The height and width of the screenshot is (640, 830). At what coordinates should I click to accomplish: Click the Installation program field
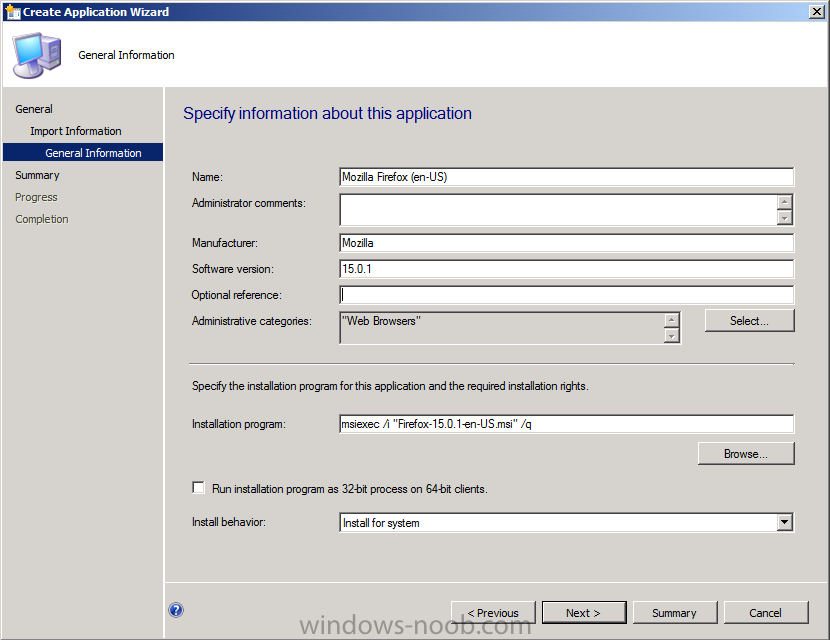(x=566, y=424)
